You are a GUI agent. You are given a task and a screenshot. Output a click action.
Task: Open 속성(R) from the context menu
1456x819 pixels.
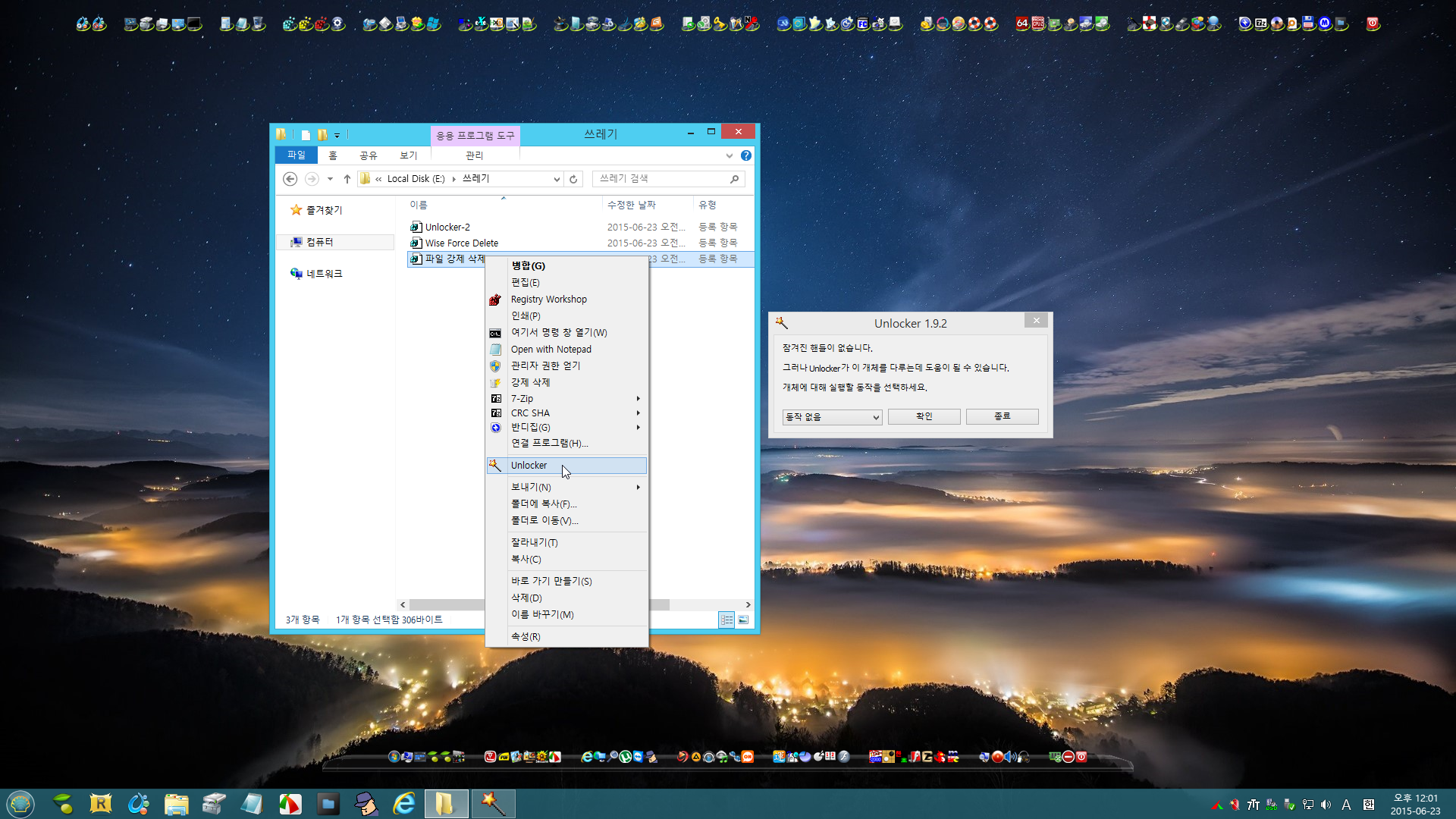pos(566,637)
